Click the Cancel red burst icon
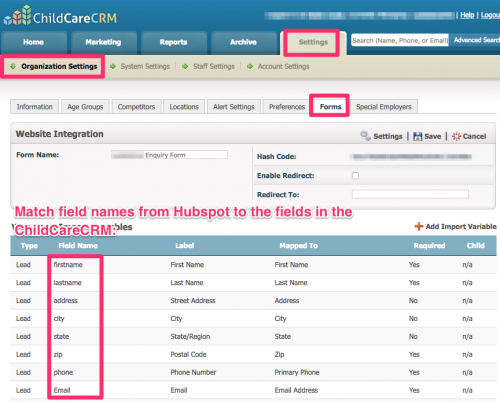Image resolution: width=500 pixels, height=402 pixels. pyautogui.click(x=456, y=136)
